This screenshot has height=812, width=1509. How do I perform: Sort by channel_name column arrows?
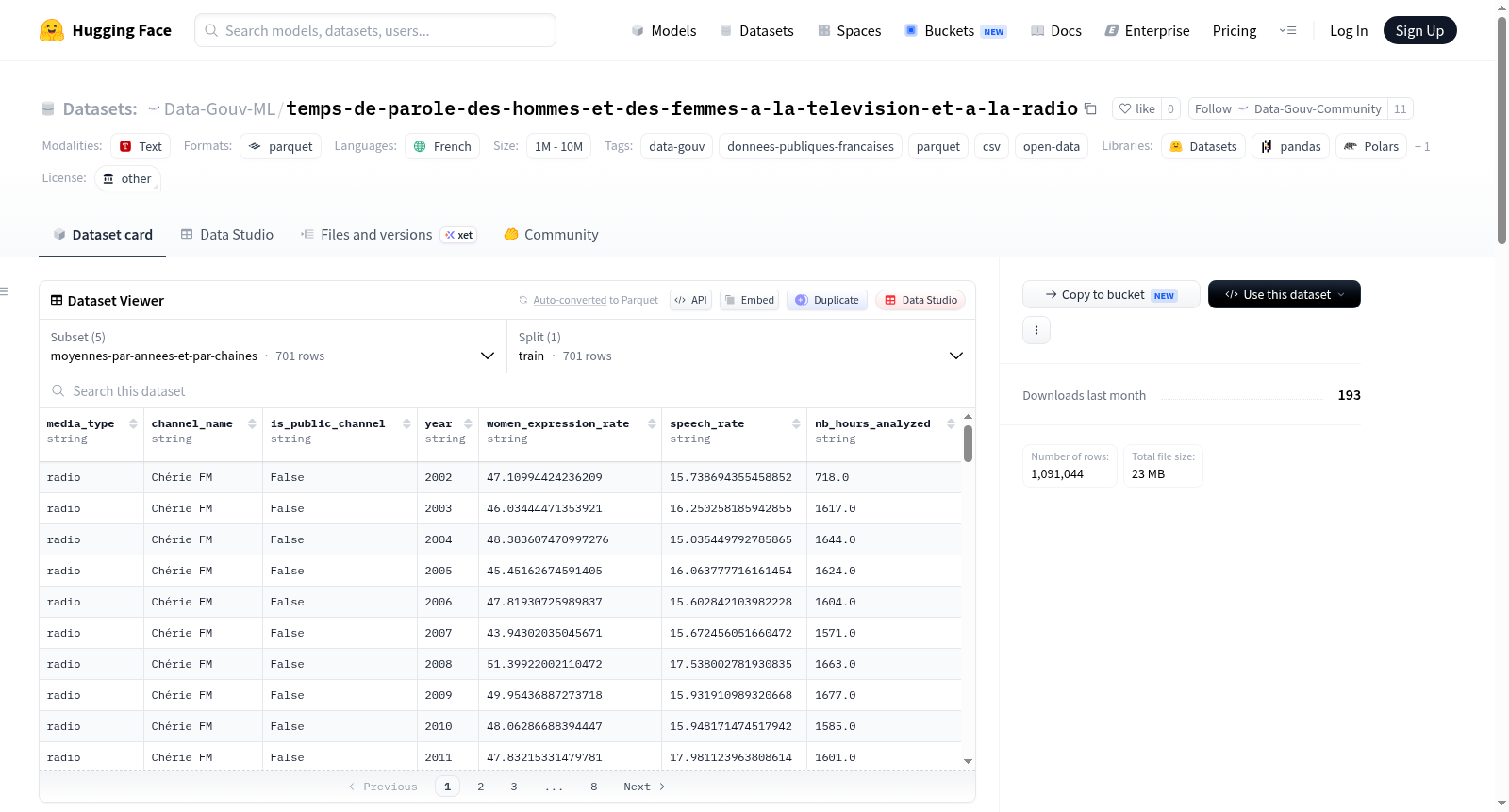tap(252, 423)
